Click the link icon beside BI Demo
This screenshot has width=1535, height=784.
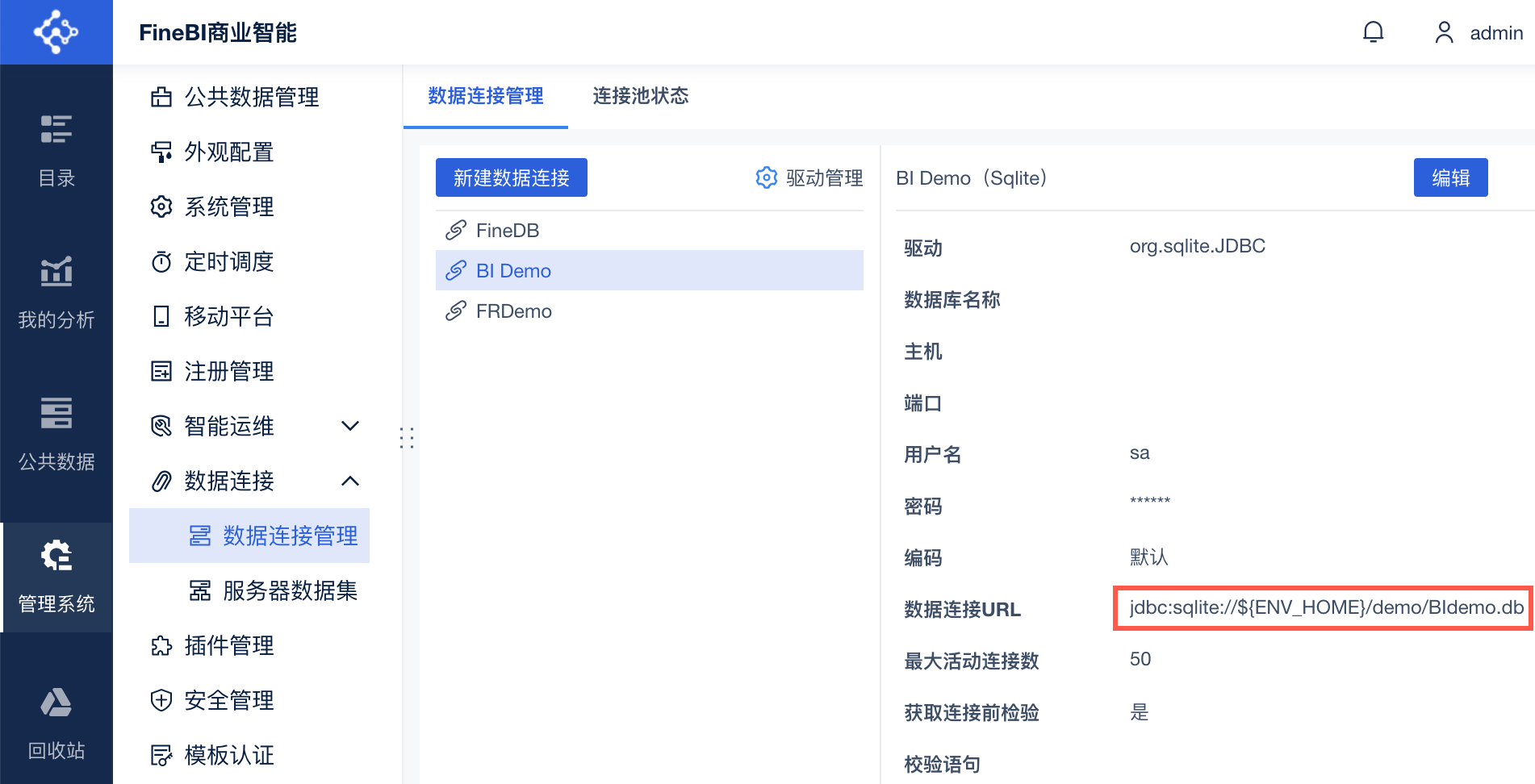coord(456,271)
